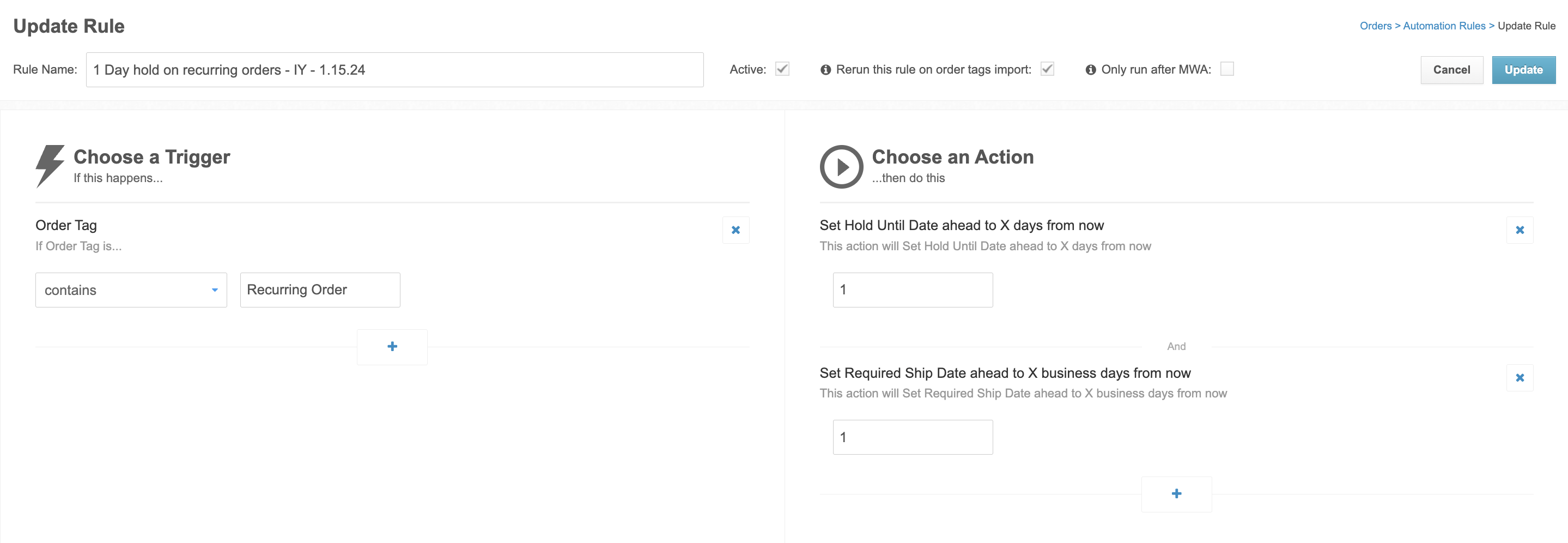Focus the Rule Name text field
1568x543 pixels.
(394, 69)
